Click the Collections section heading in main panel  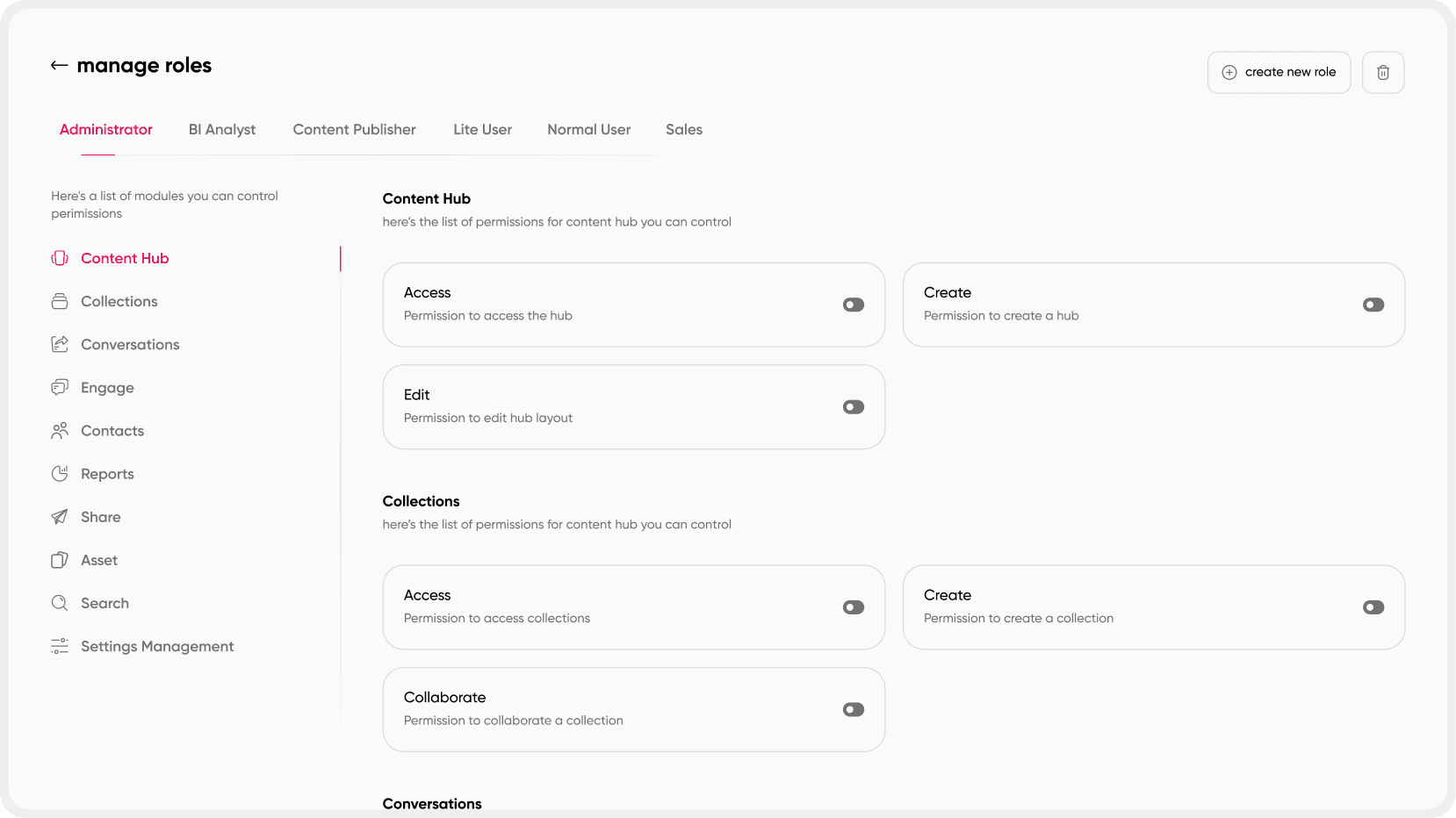tap(421, 501)
